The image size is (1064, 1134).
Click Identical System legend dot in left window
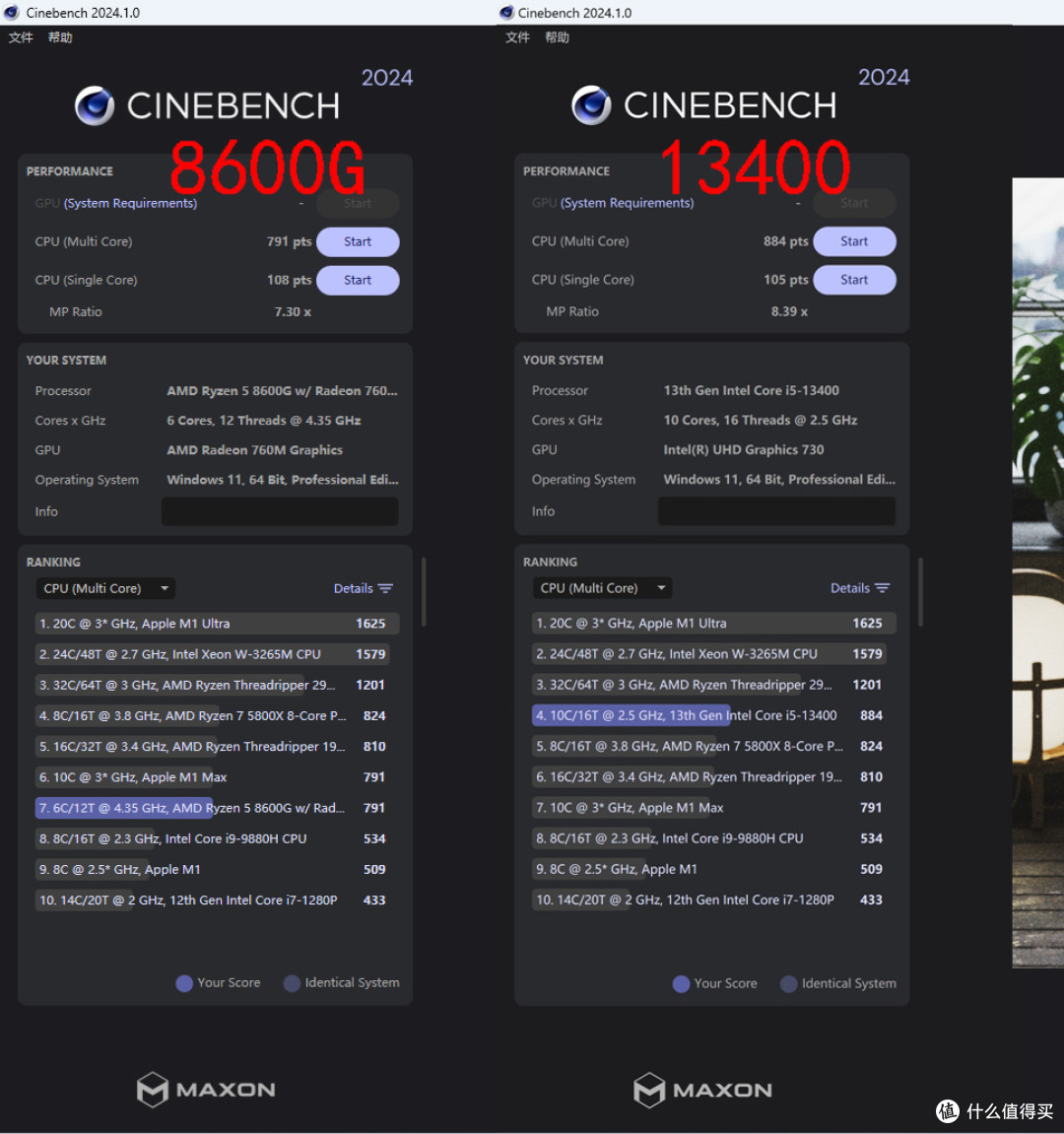(293, 983)
